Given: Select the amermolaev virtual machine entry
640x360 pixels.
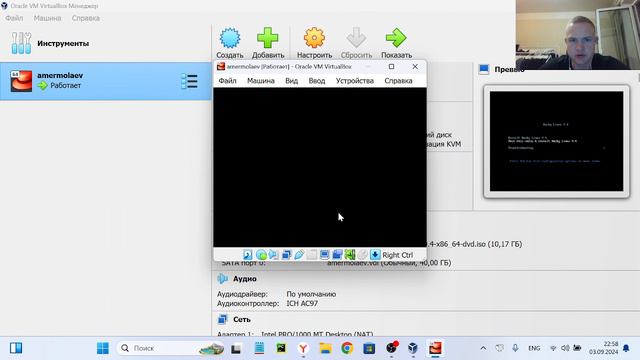Looking at the screenshot, I should tap(105, 81).
